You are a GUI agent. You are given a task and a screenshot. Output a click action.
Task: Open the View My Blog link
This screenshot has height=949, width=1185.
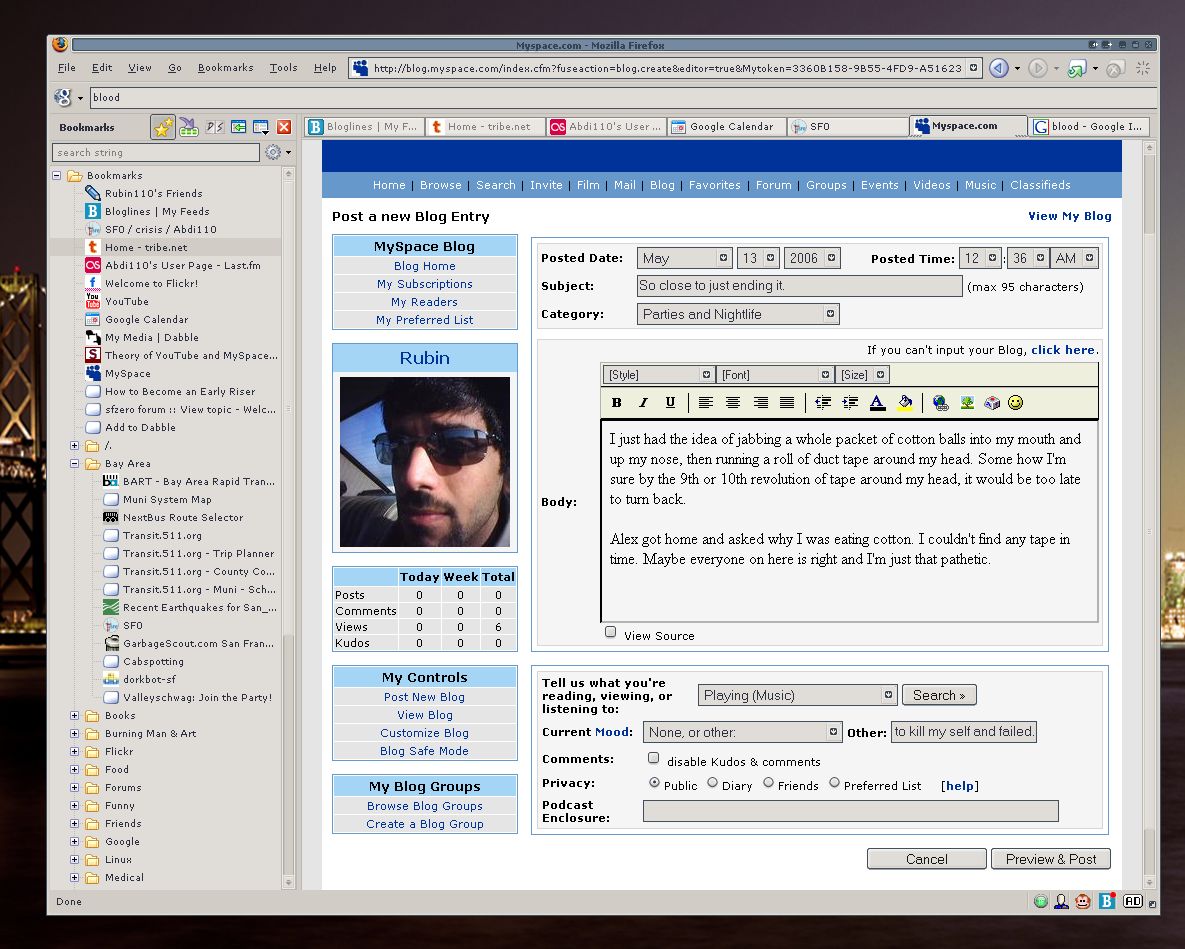[1069, 216]
